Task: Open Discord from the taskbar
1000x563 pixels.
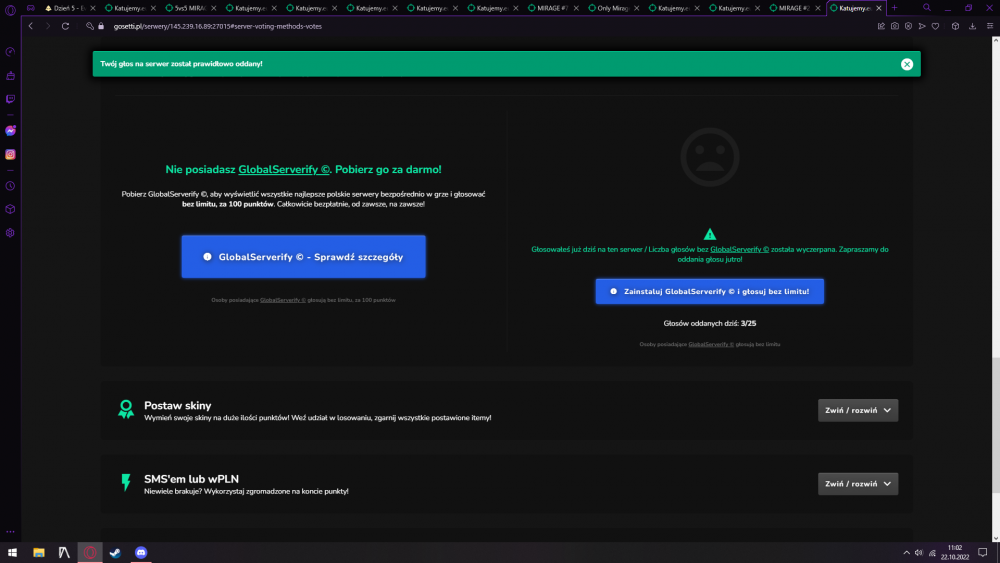Action: (x=141, y=552)
